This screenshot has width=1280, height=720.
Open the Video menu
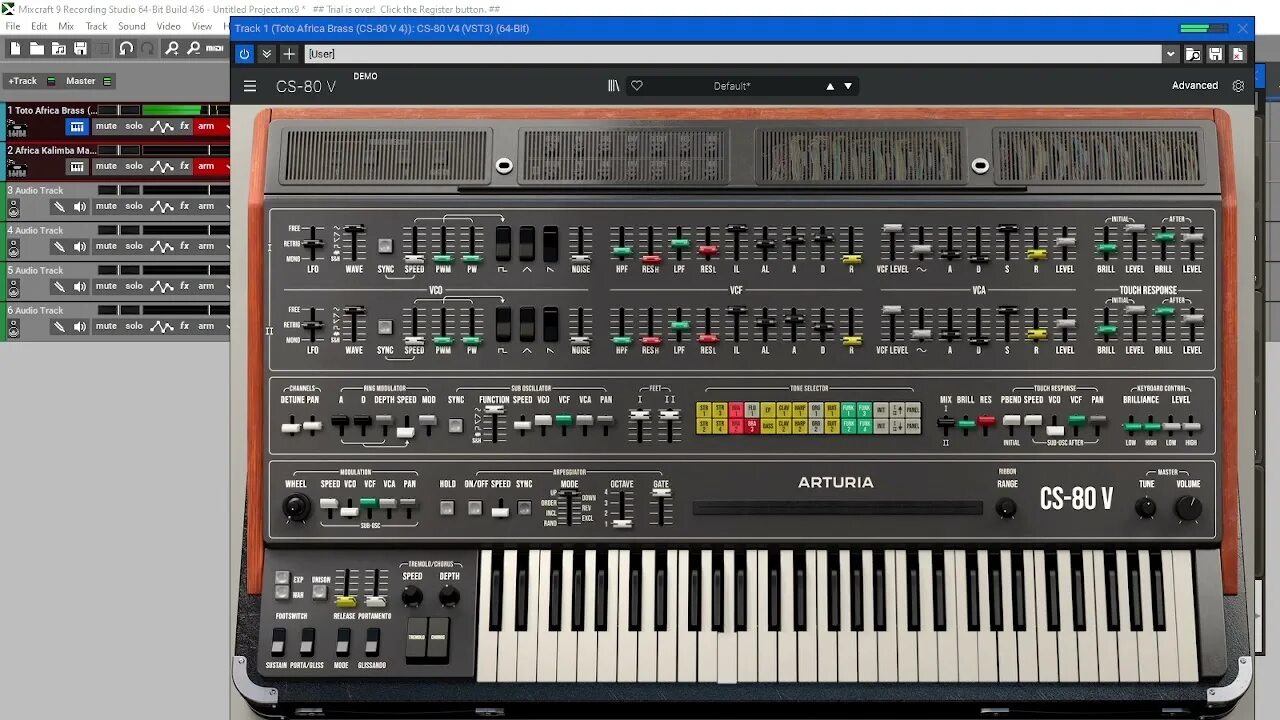click(x=169, y=26)
